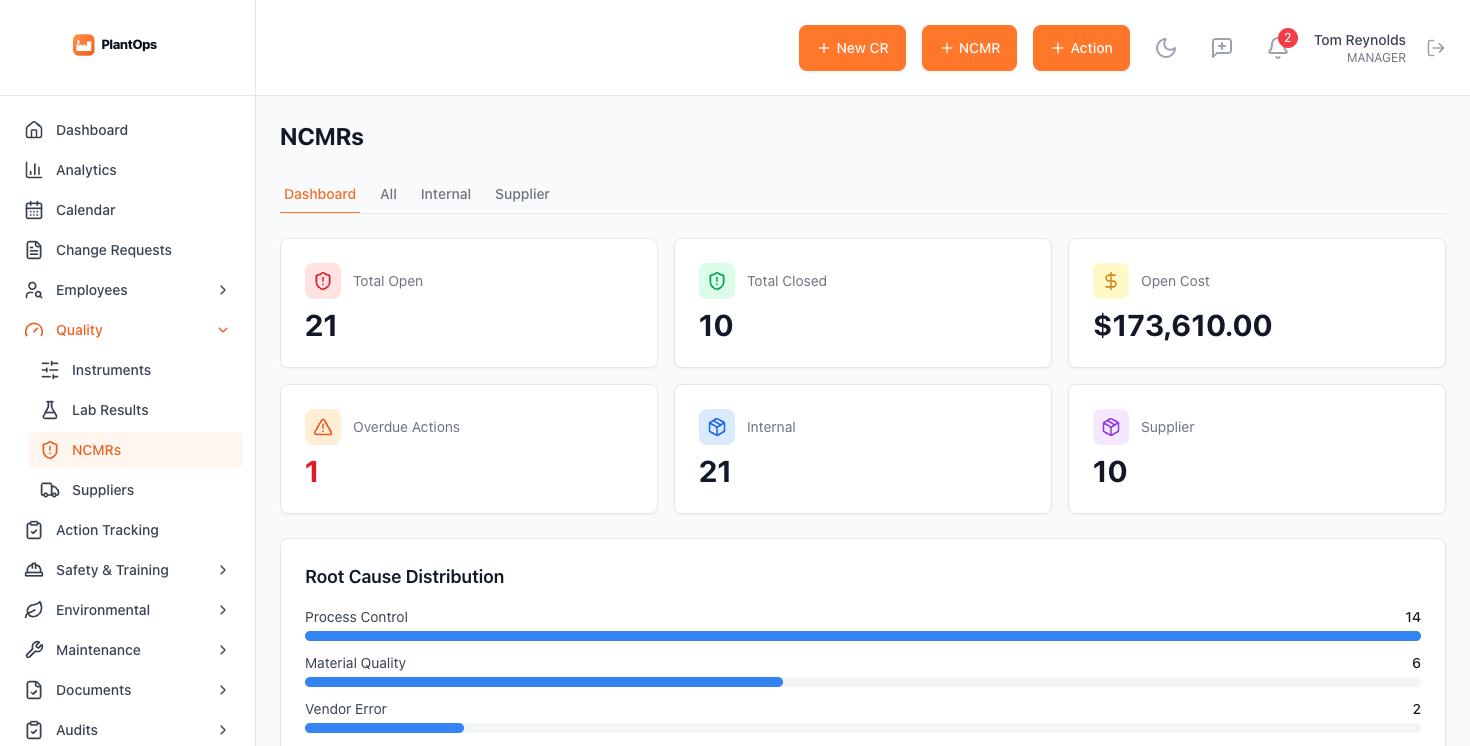Expand the Maintenance section chevron
This screenshot has height=746, width=1470.
[x=223, y=650]
